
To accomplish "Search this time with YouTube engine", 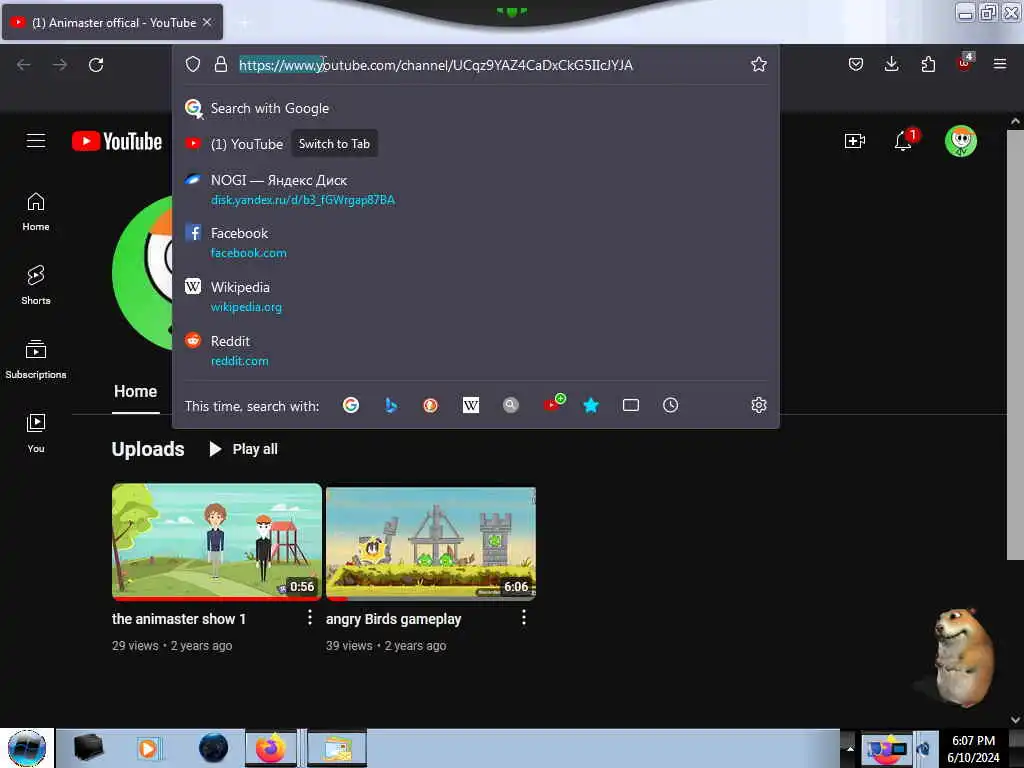I will (x=553, y=404).
